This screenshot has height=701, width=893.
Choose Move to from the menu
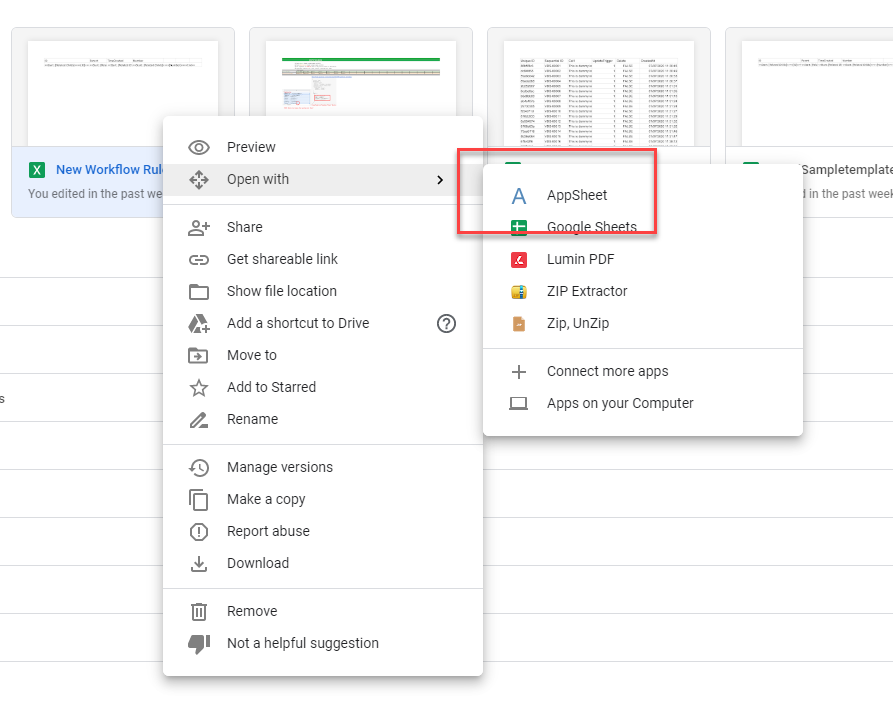[x=323, y=355]
